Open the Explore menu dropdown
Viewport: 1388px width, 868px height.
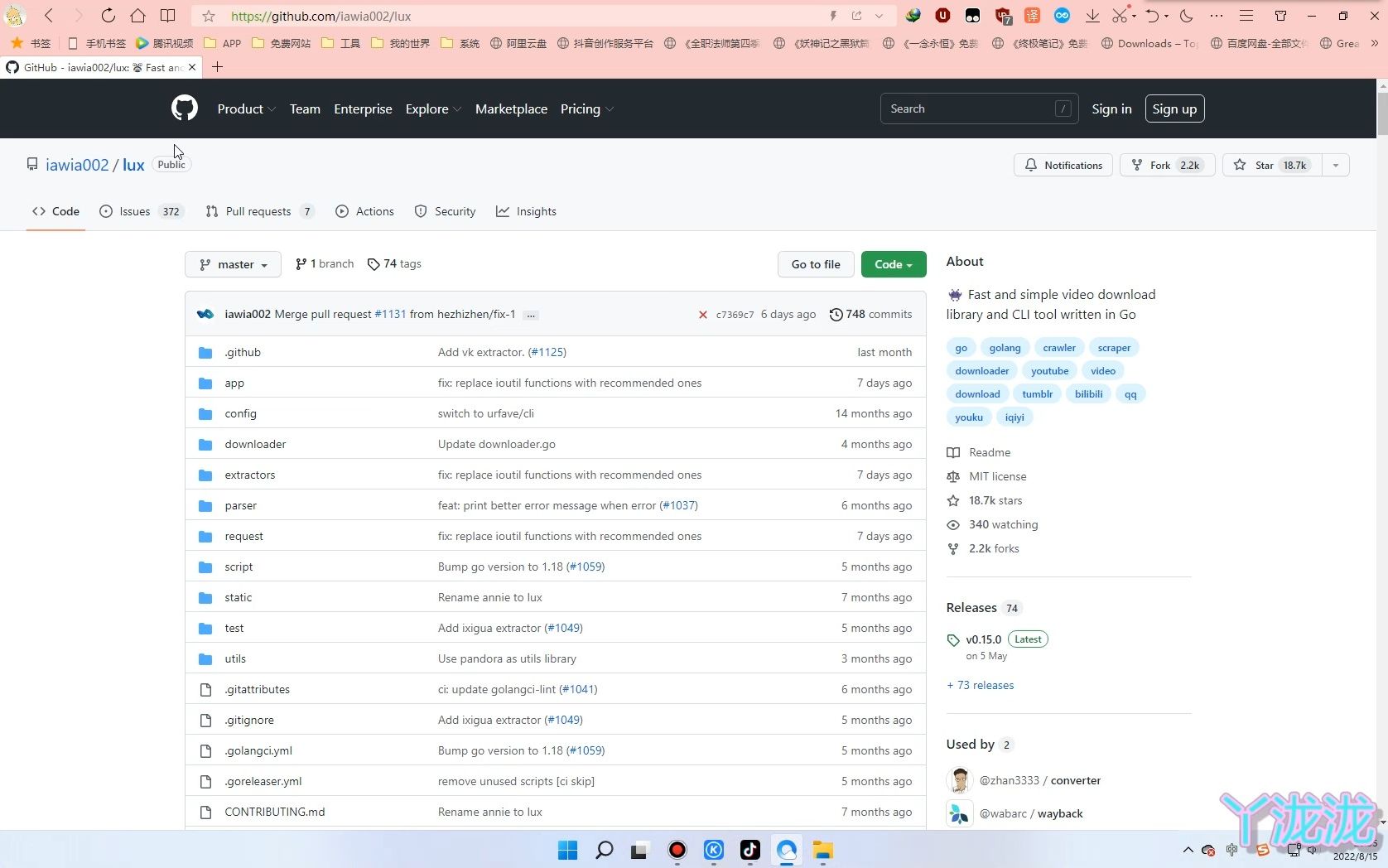[433, 108]
